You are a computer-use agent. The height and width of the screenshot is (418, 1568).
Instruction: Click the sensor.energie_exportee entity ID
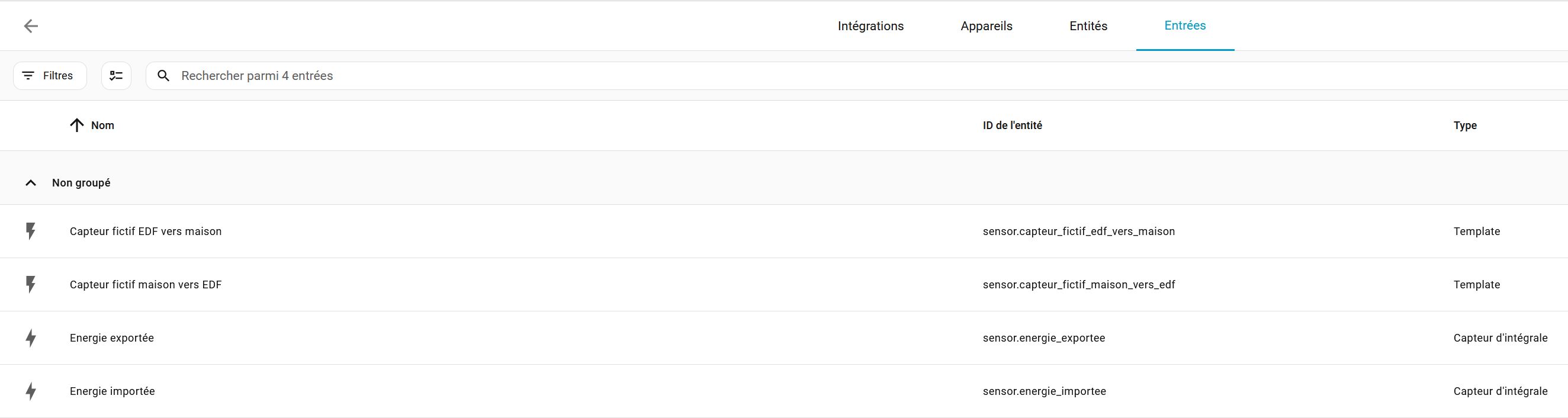(1043, 337)
